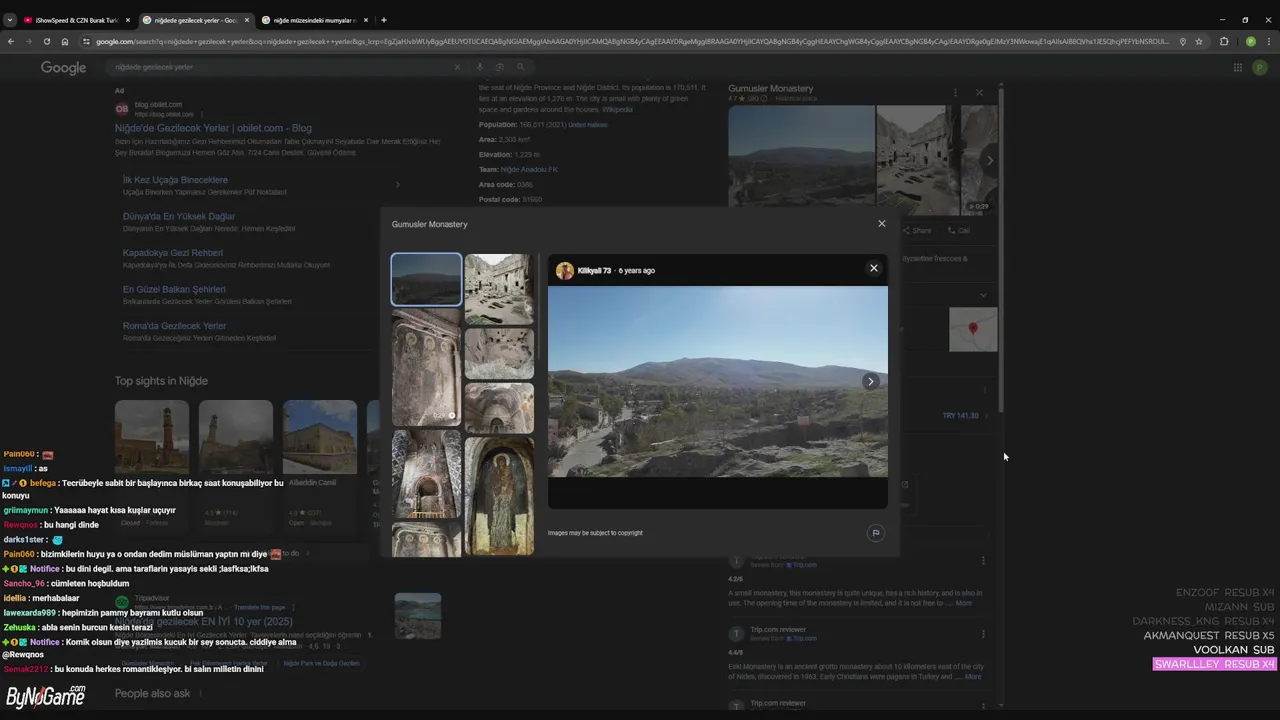
Task: Click the Top sights in Niğde heading
Action: 161,381
